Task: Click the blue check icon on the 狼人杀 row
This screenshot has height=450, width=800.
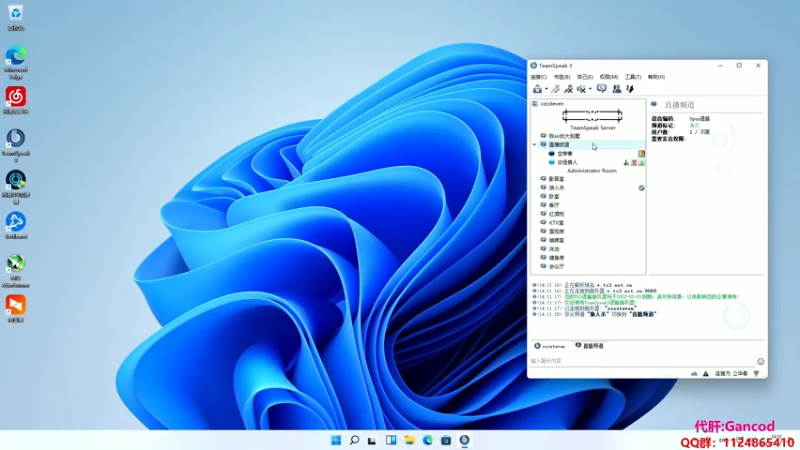Action: point(641,188)
